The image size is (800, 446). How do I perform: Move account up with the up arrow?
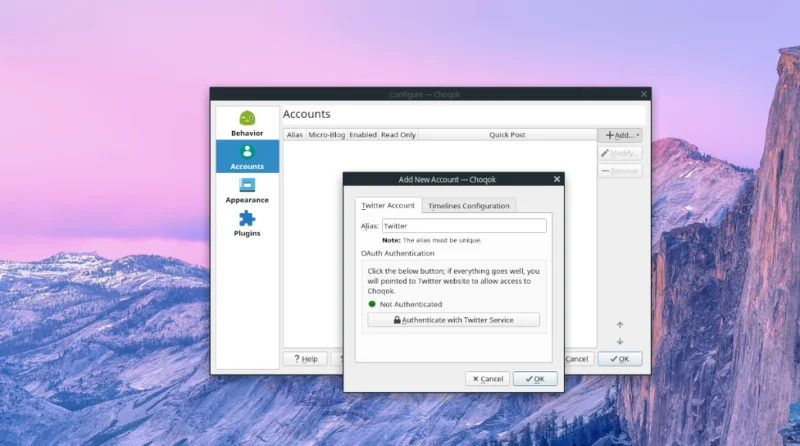(x=619, y=325)
